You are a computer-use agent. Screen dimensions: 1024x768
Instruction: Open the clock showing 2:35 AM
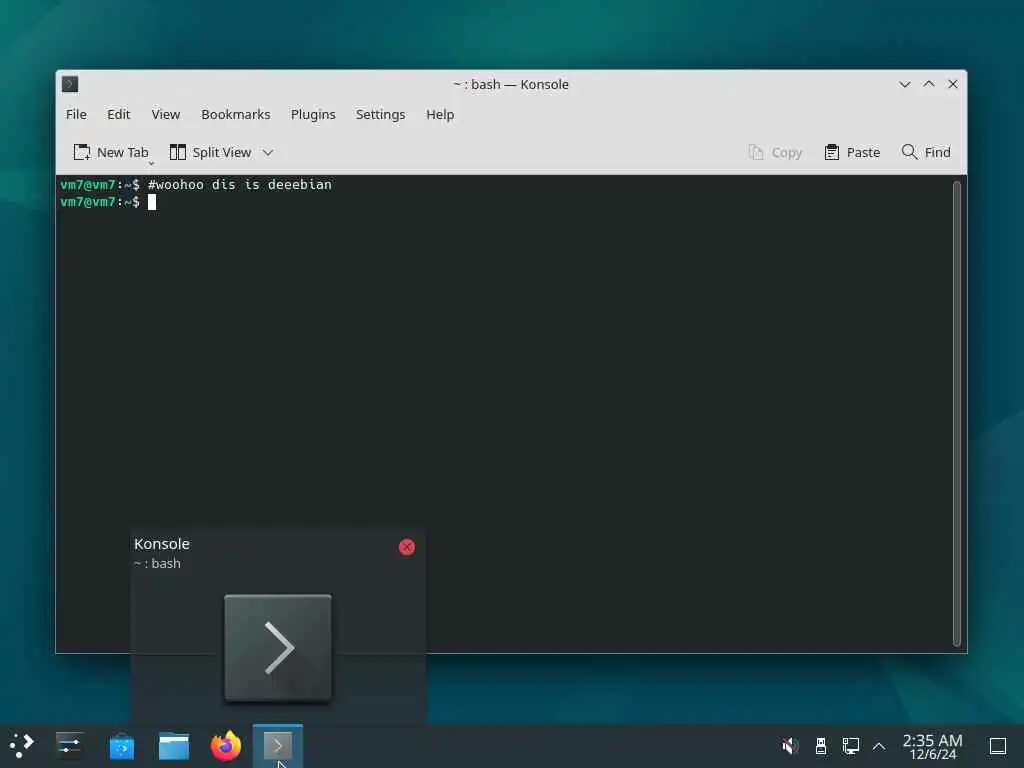click(932, 746)
